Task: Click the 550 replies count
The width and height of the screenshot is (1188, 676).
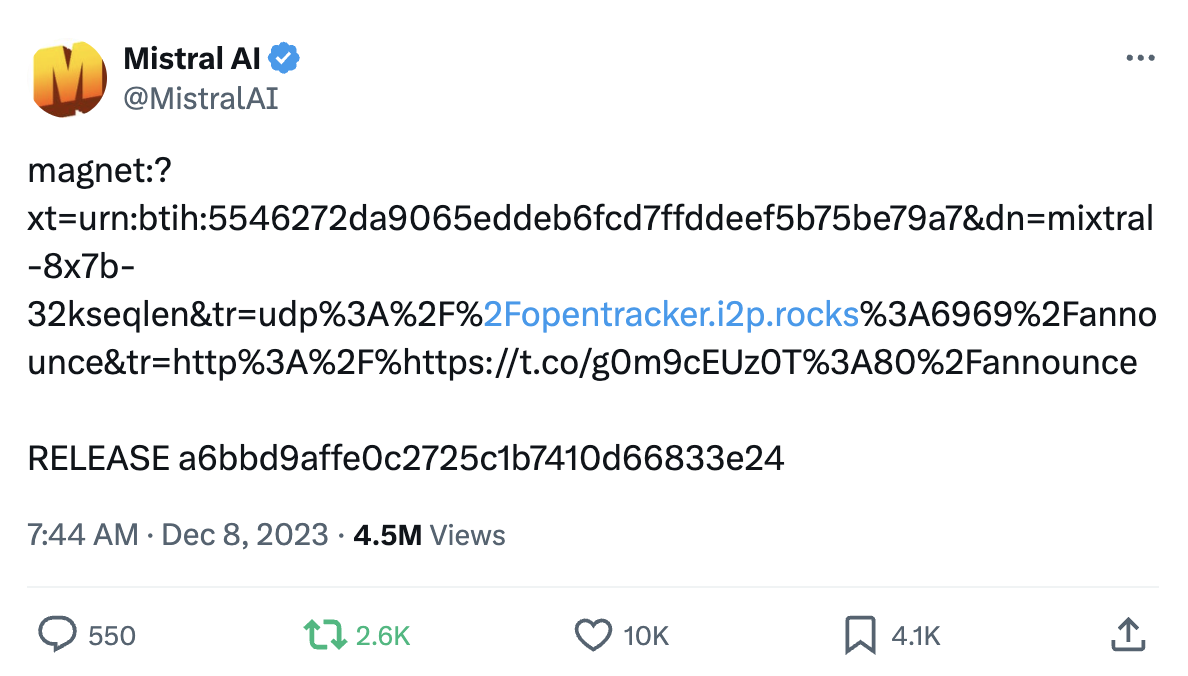Action: 111,636
